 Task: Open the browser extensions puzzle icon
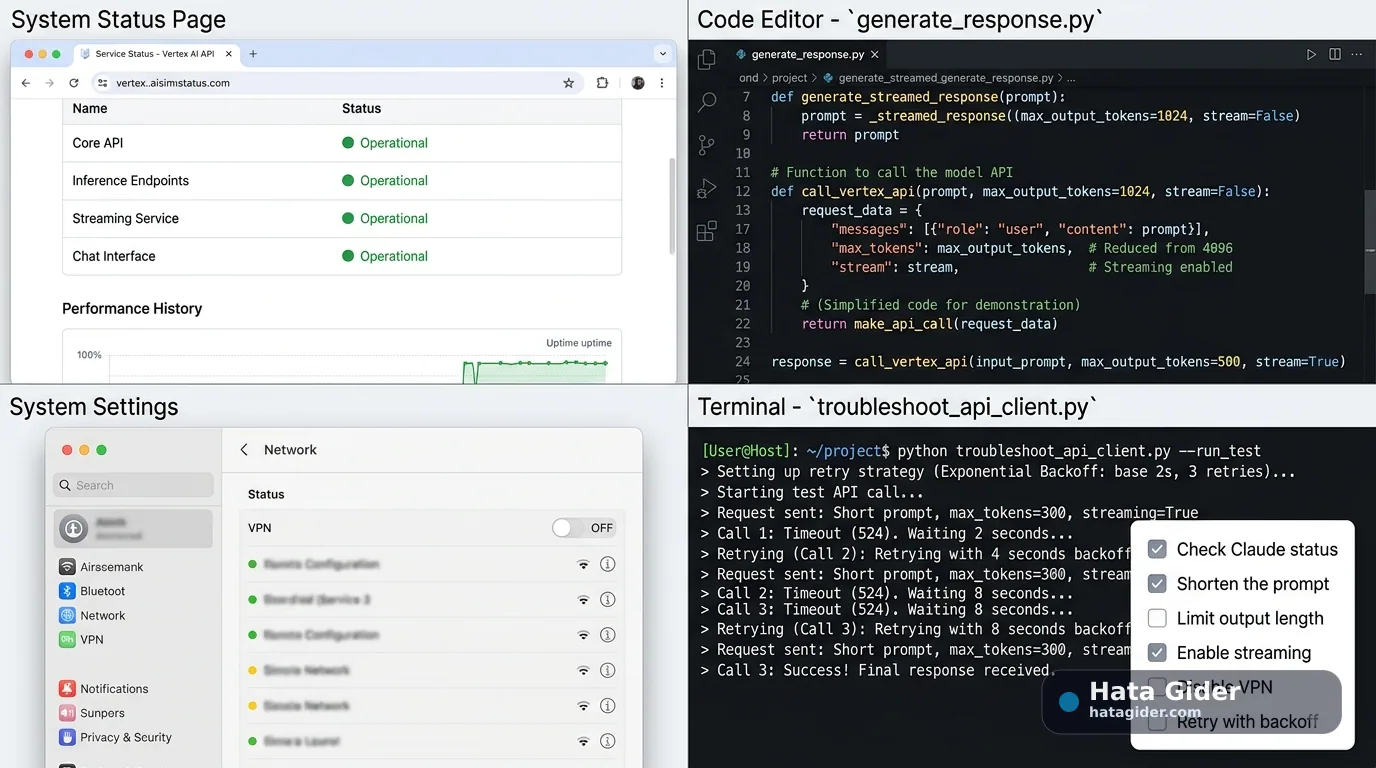(x=602, y=83)
